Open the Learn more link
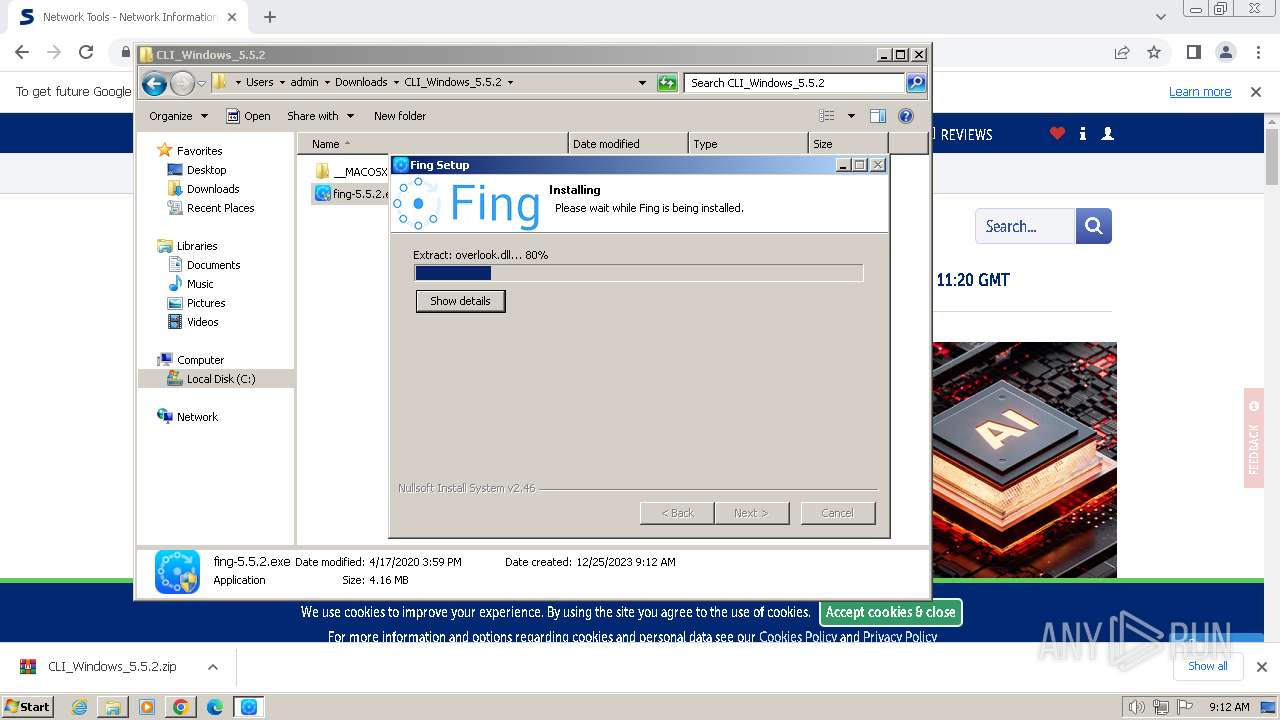Image resolution: width=1280 pixels, height=720 pixels. (x=1200, y=92)
